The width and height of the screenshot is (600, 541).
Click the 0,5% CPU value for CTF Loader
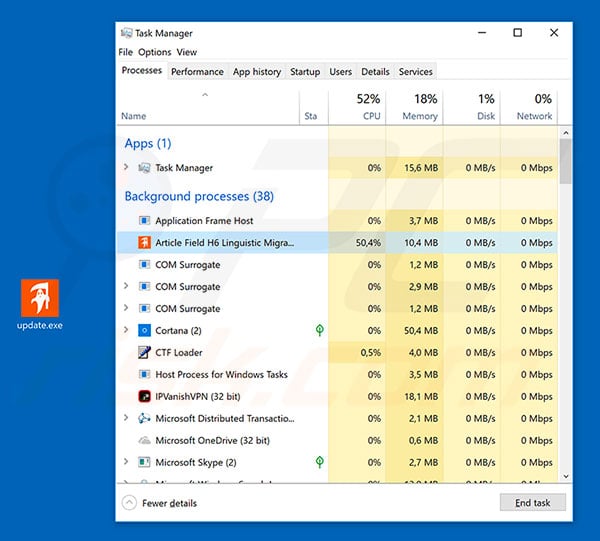pyautogui.click(x=370, y=352)
